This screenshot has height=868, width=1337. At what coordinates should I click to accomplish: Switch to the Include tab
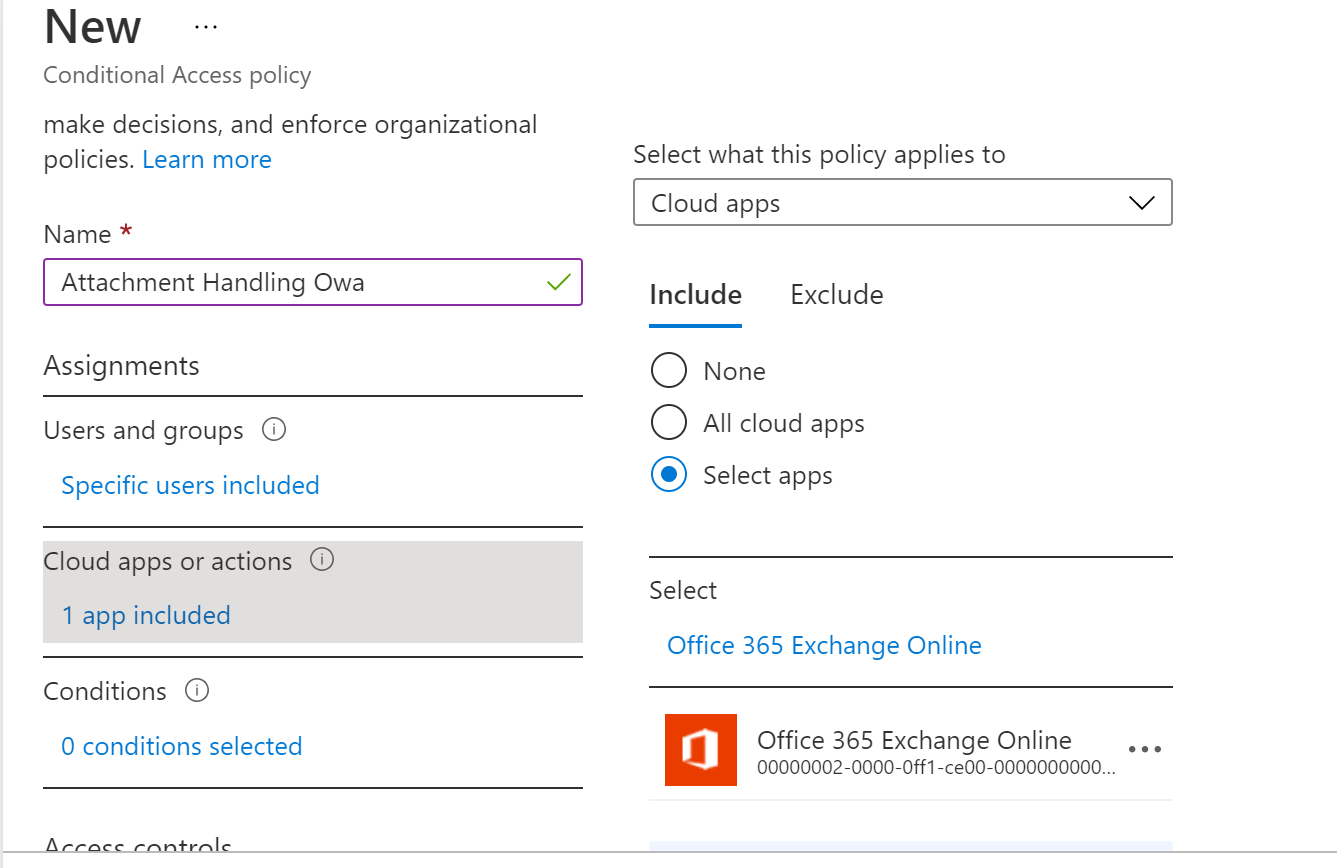pyautogui.click(x=695, y=295)
